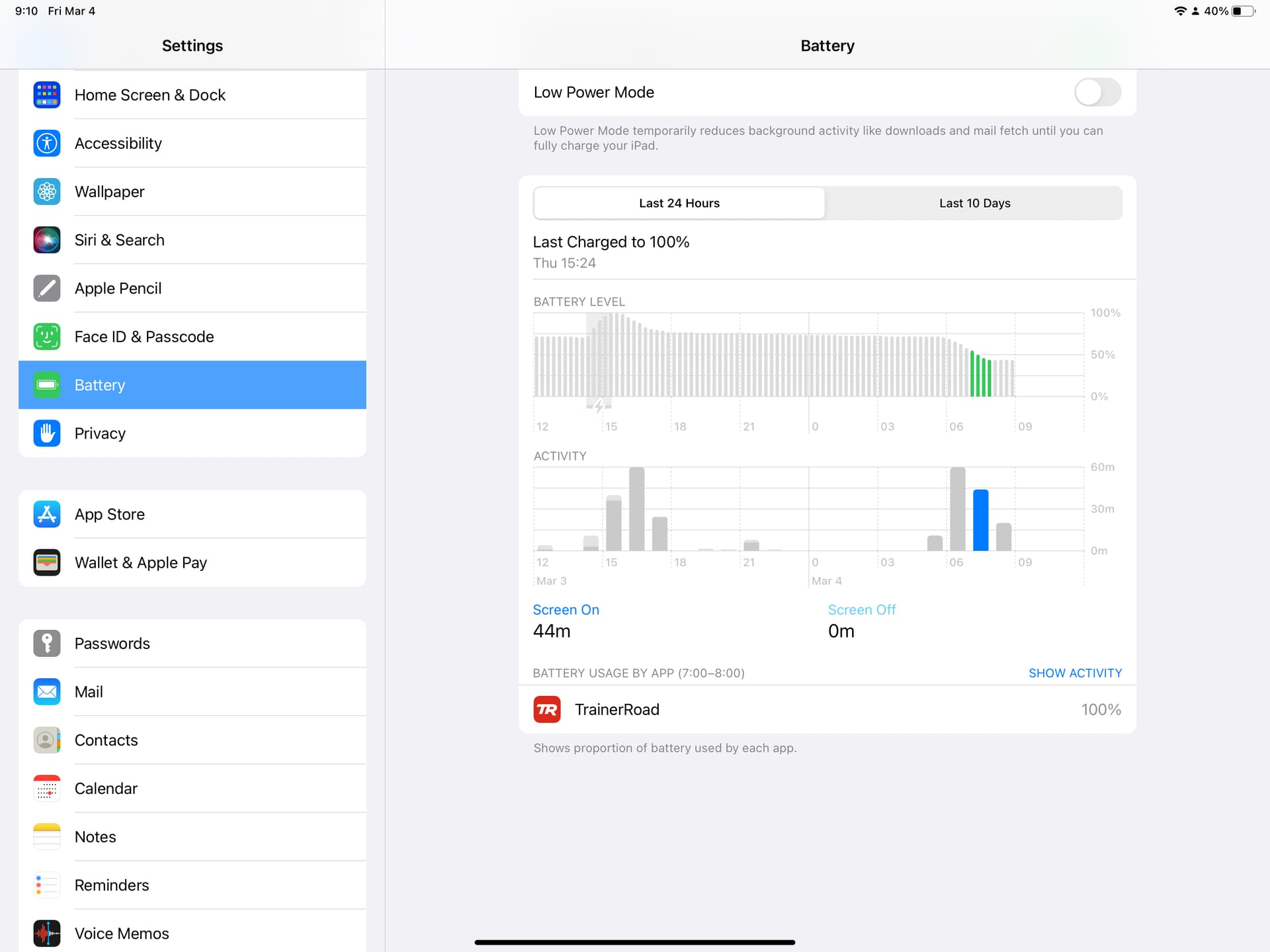The width and height of the screenshot is (1270, 952).
Task: Open the Privacy hand icon
Action: (x=47, y=433)
